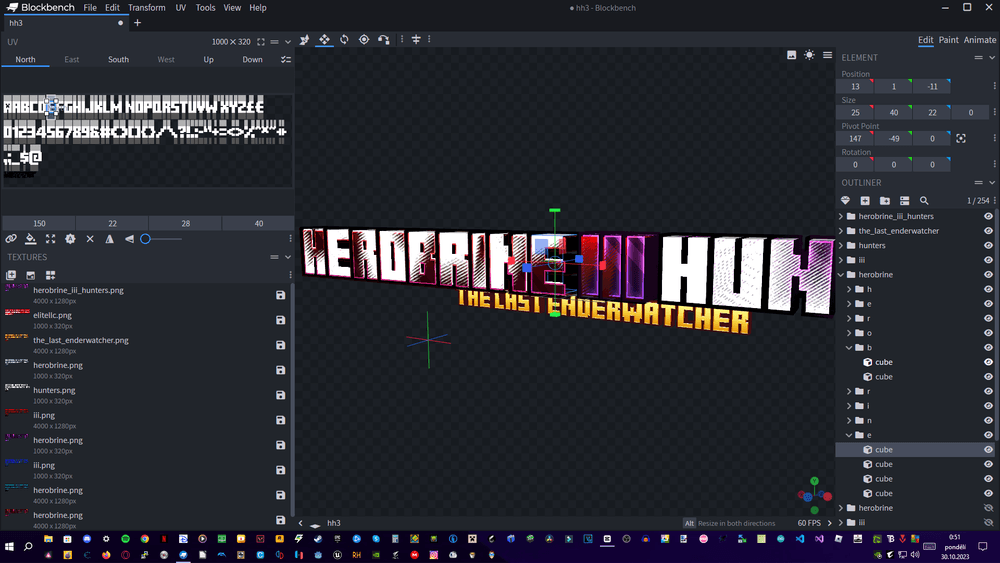This screenshot has height=563, width=1000.
Task: Click the Add Cube icon in Outliner
Action: [x=865, y=201]
